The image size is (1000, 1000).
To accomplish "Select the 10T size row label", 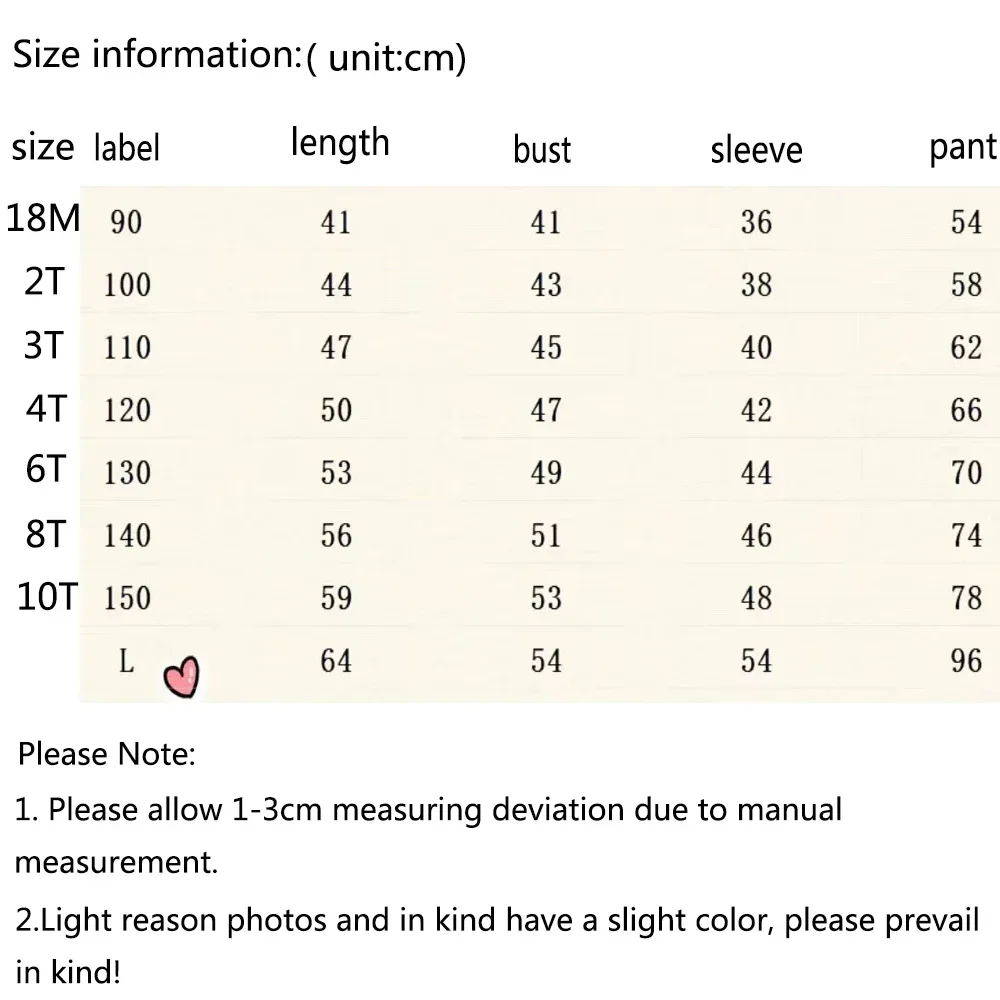I will coord(47,597).
